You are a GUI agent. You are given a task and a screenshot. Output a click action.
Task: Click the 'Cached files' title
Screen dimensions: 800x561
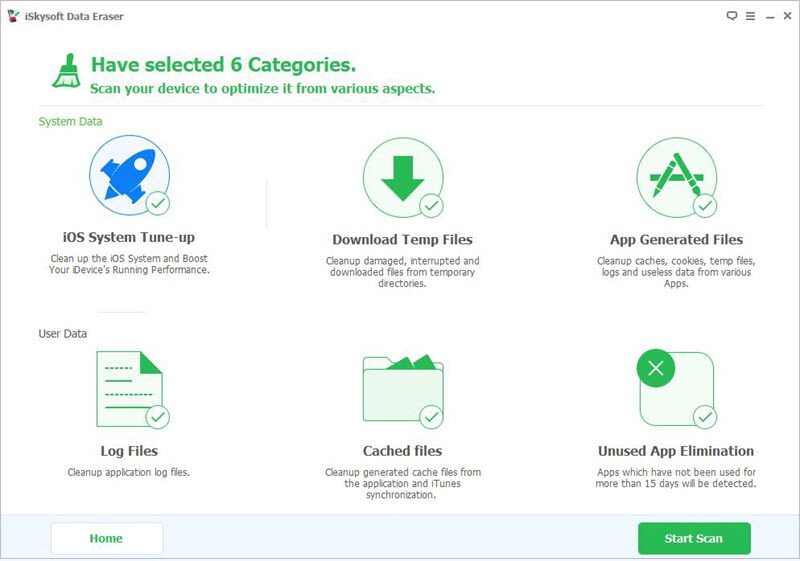tap(403, 451)
